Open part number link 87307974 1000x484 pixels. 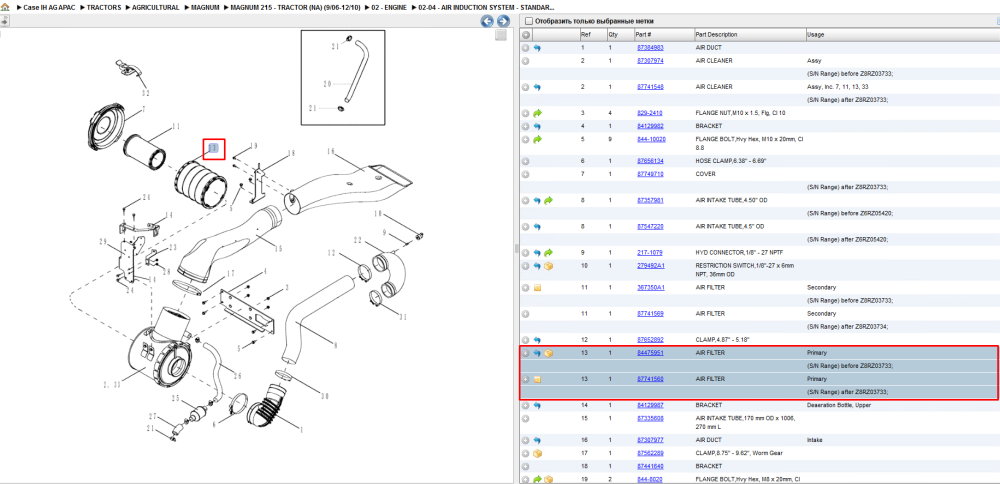650,61
